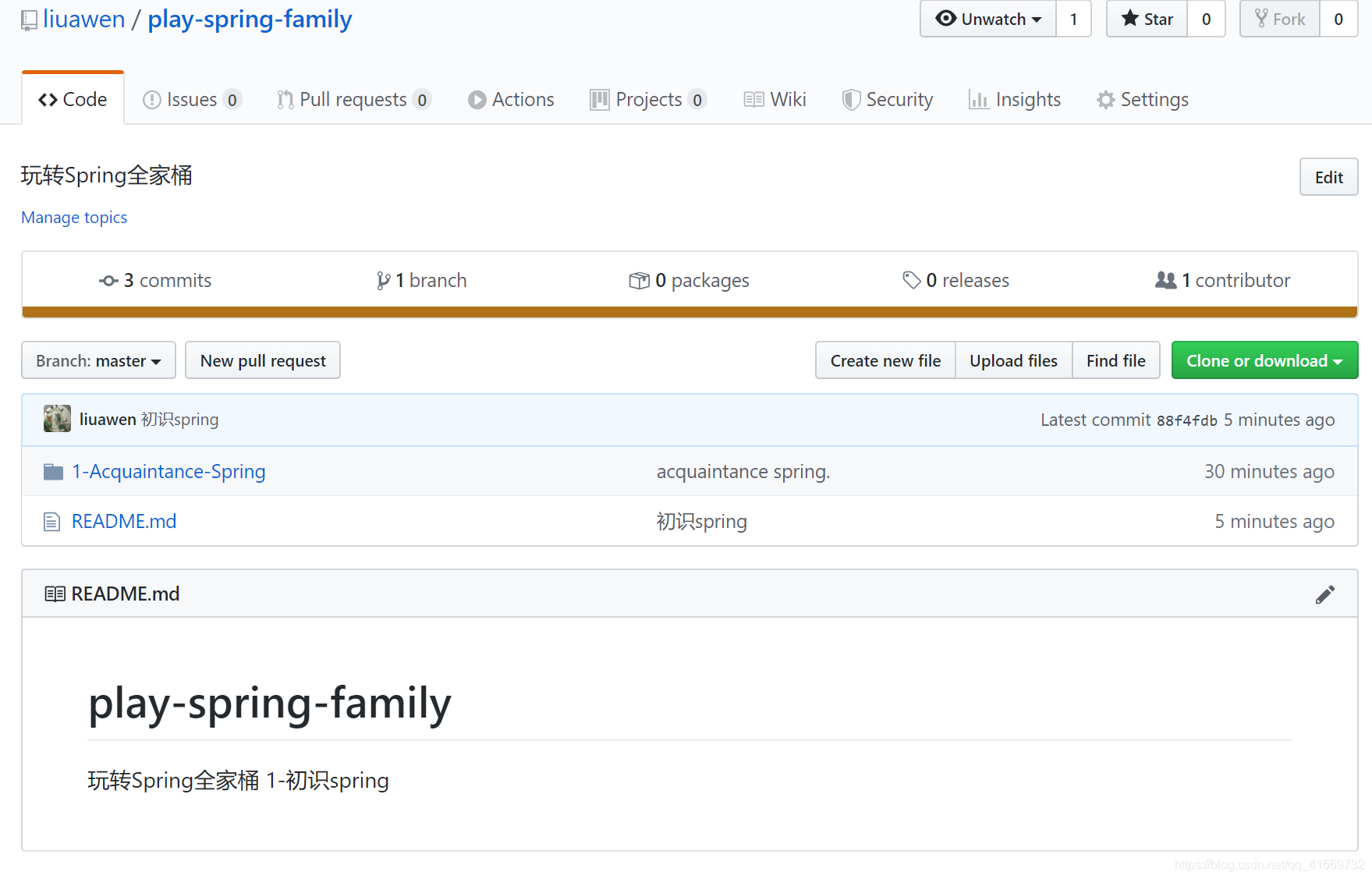Open the Insights tab
Image resolution: width=1372 pixels, height=879 pixels.
(x=1015, y=100)
